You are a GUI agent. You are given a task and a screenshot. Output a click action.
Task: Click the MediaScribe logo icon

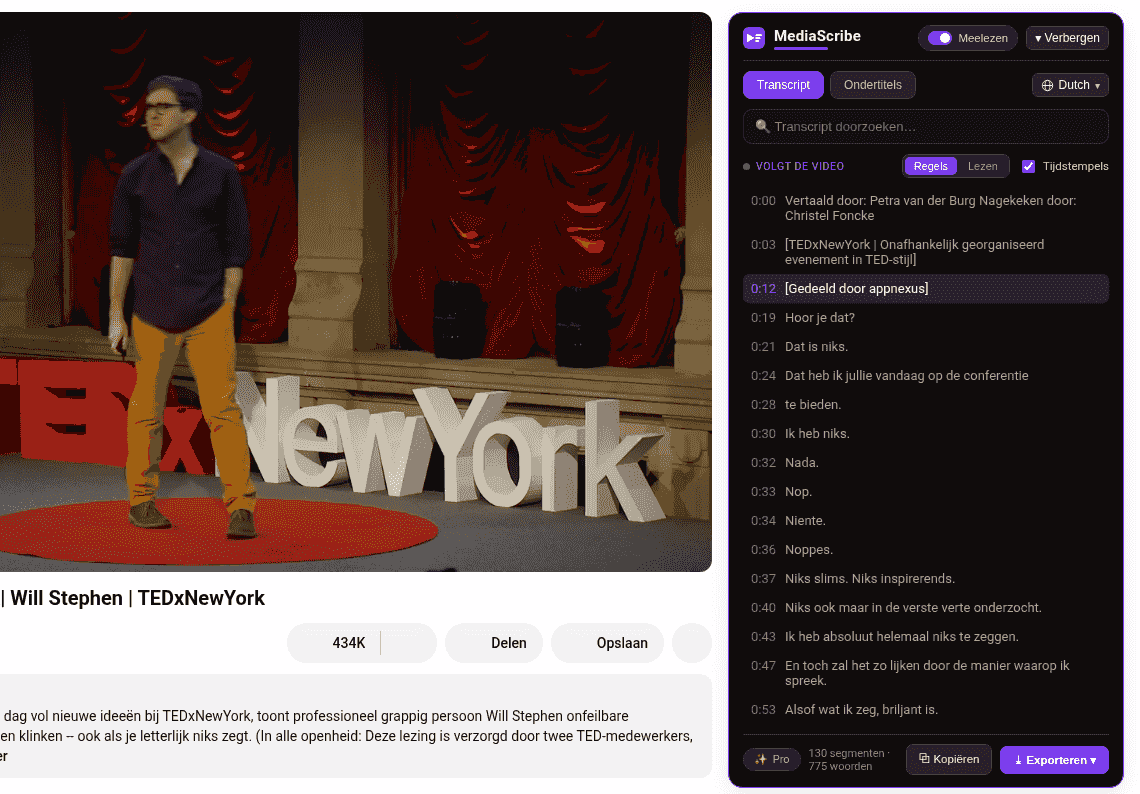(x=753, y=37)
